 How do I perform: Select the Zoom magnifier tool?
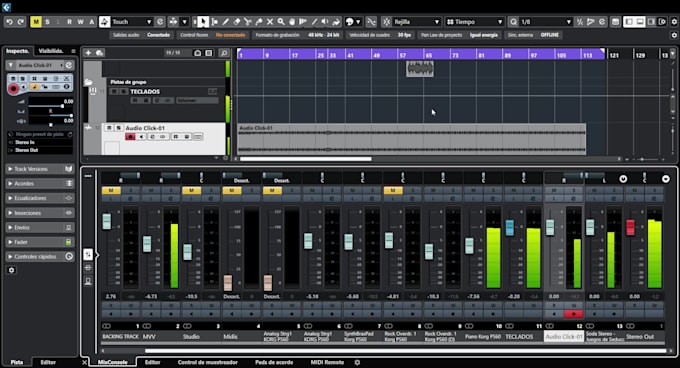coord(281,22)
